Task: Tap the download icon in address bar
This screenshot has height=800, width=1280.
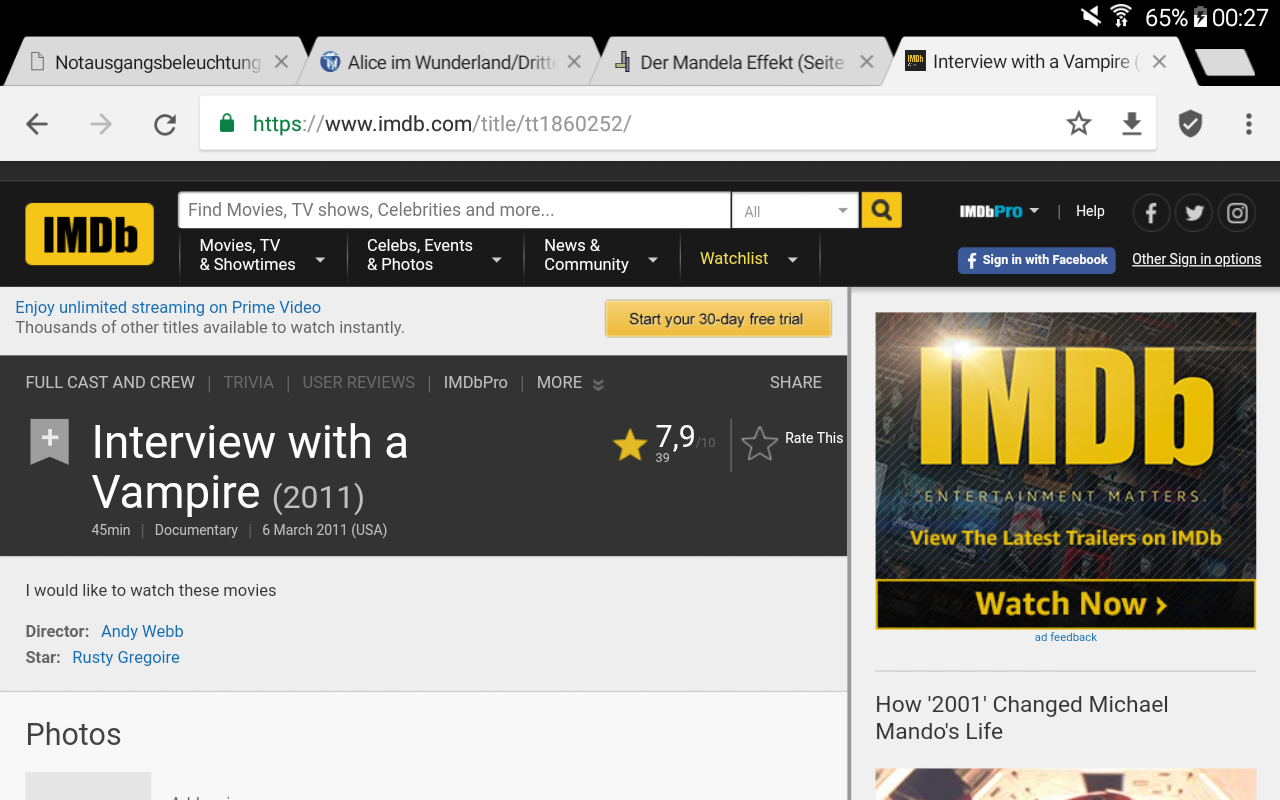Action: (1132, 123)
